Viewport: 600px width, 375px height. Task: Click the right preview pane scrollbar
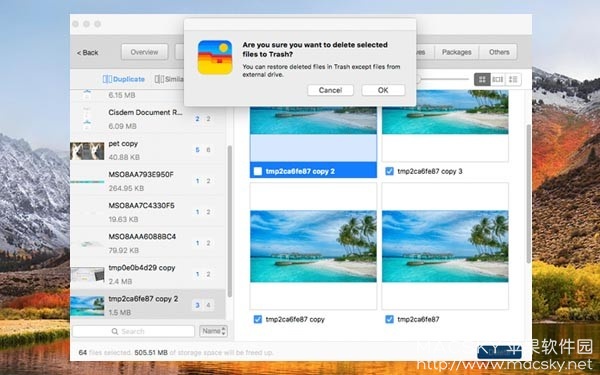(x=528, y=193)
